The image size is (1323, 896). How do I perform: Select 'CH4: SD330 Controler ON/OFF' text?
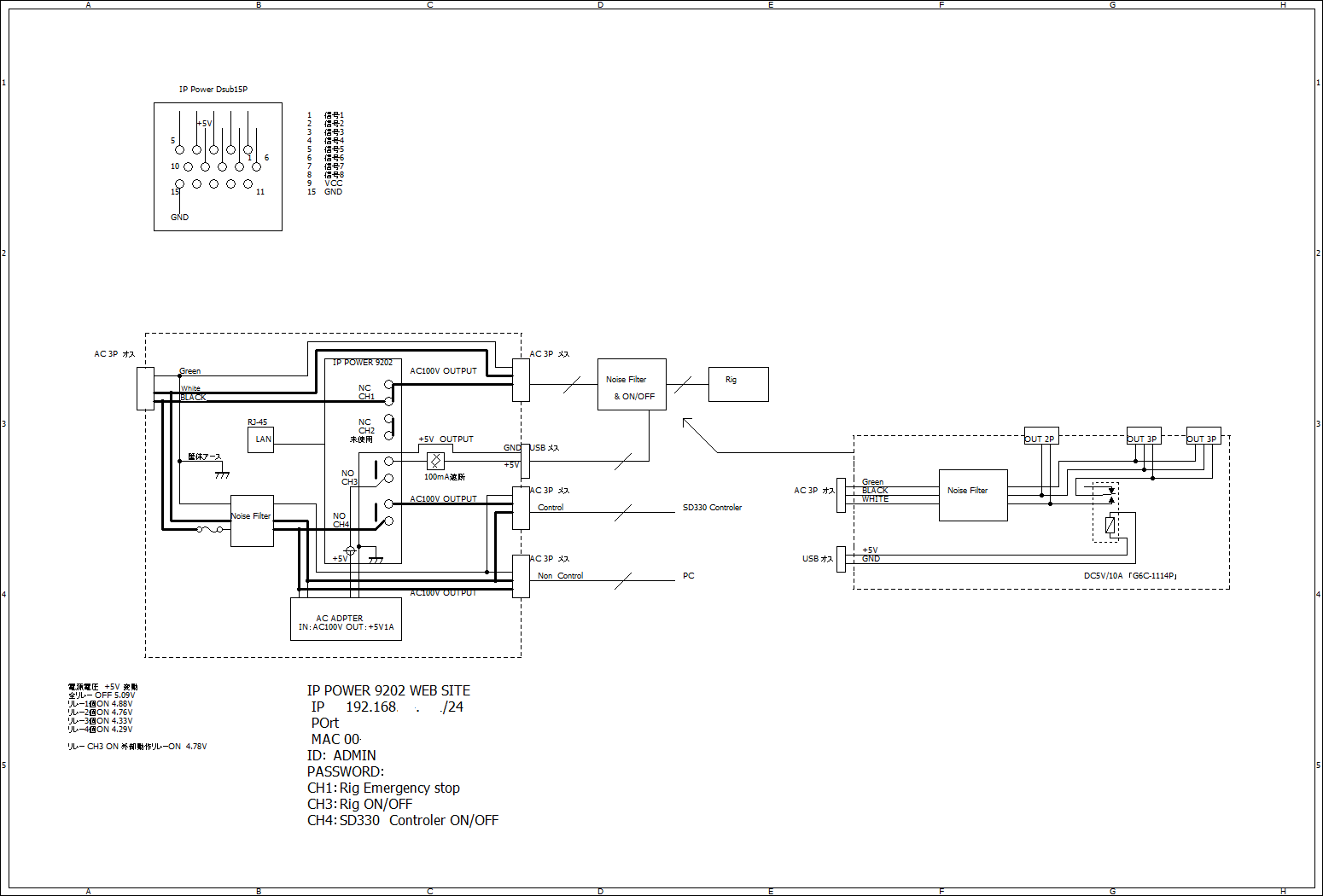pyautogui.click(x=403, y=820)
